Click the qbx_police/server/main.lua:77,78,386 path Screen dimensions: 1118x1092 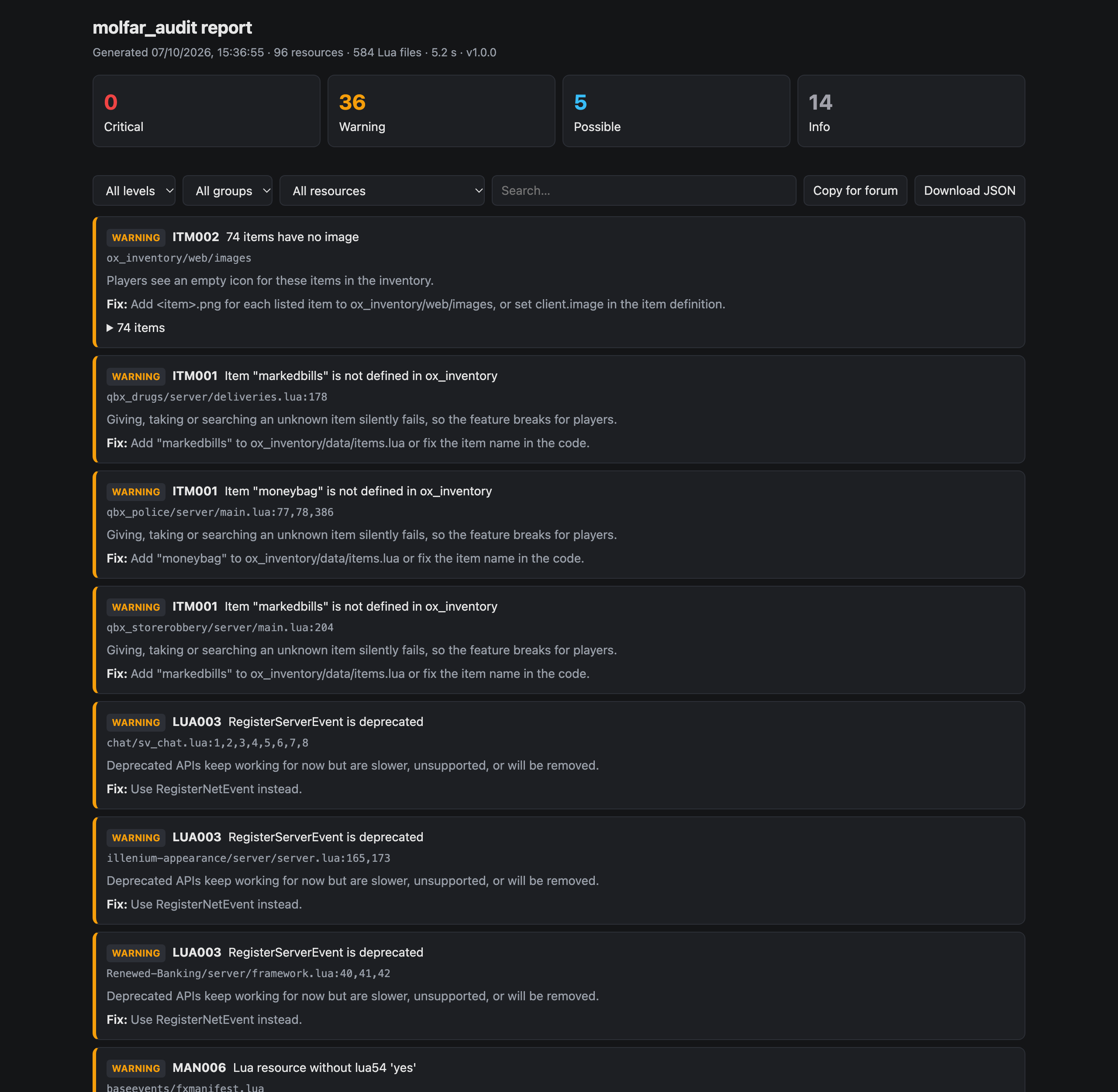220,512
